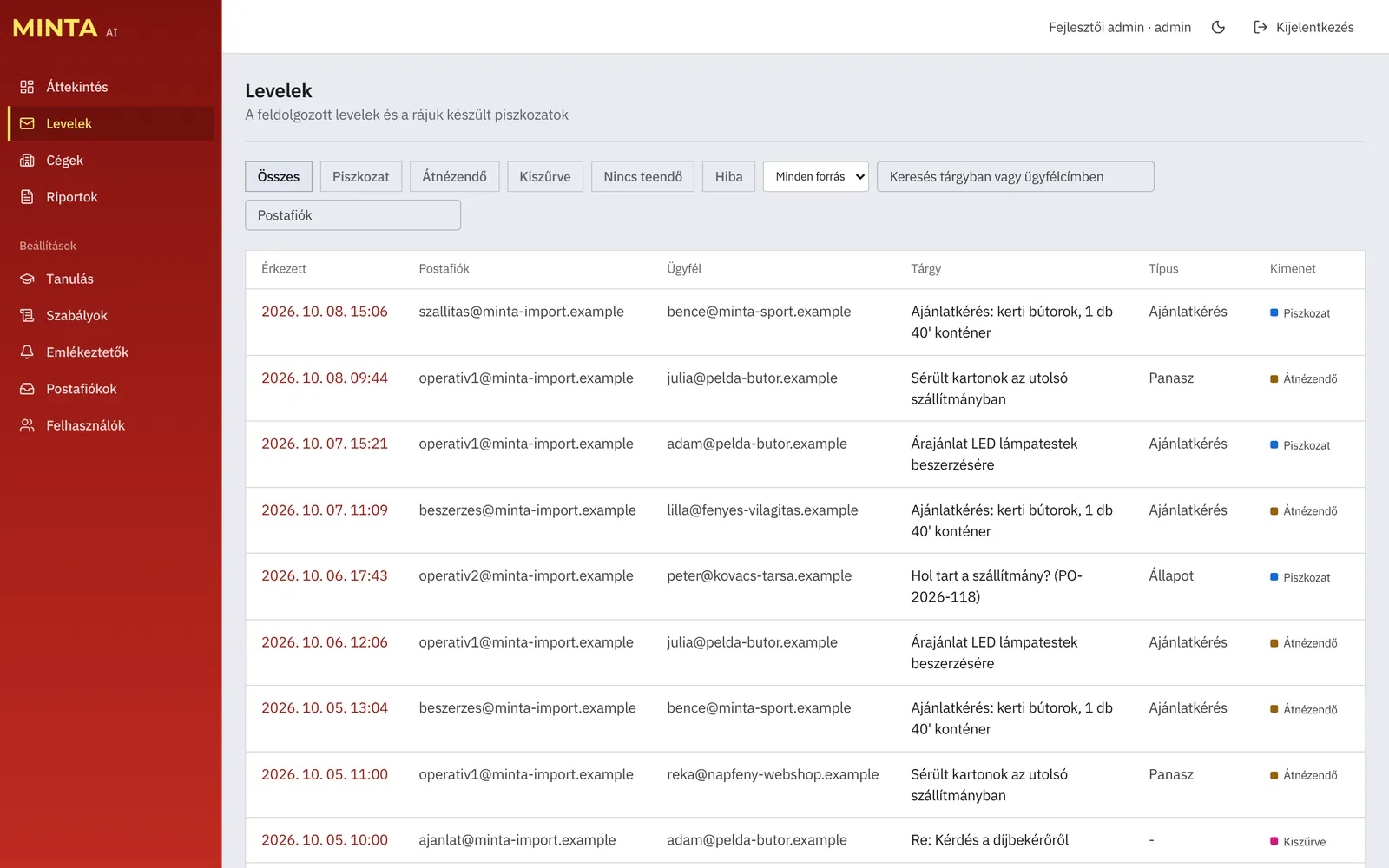
Task: Select the Kiszűrve filter tab
Action: point(545,176)
